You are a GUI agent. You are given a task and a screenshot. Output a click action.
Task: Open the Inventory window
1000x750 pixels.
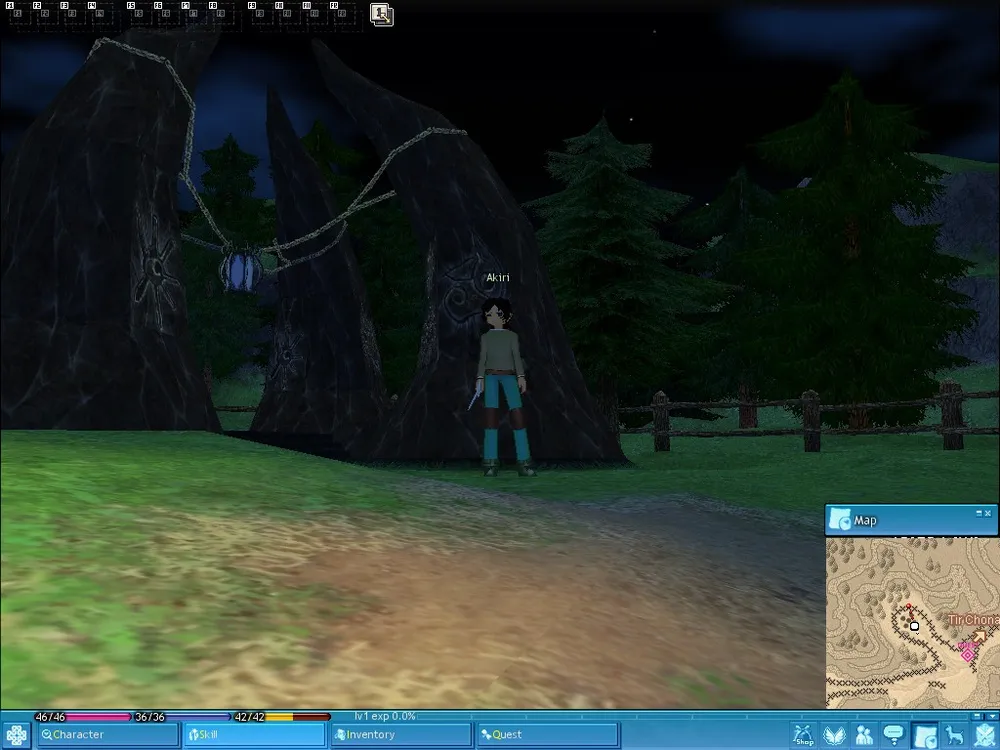coord(401,735)
